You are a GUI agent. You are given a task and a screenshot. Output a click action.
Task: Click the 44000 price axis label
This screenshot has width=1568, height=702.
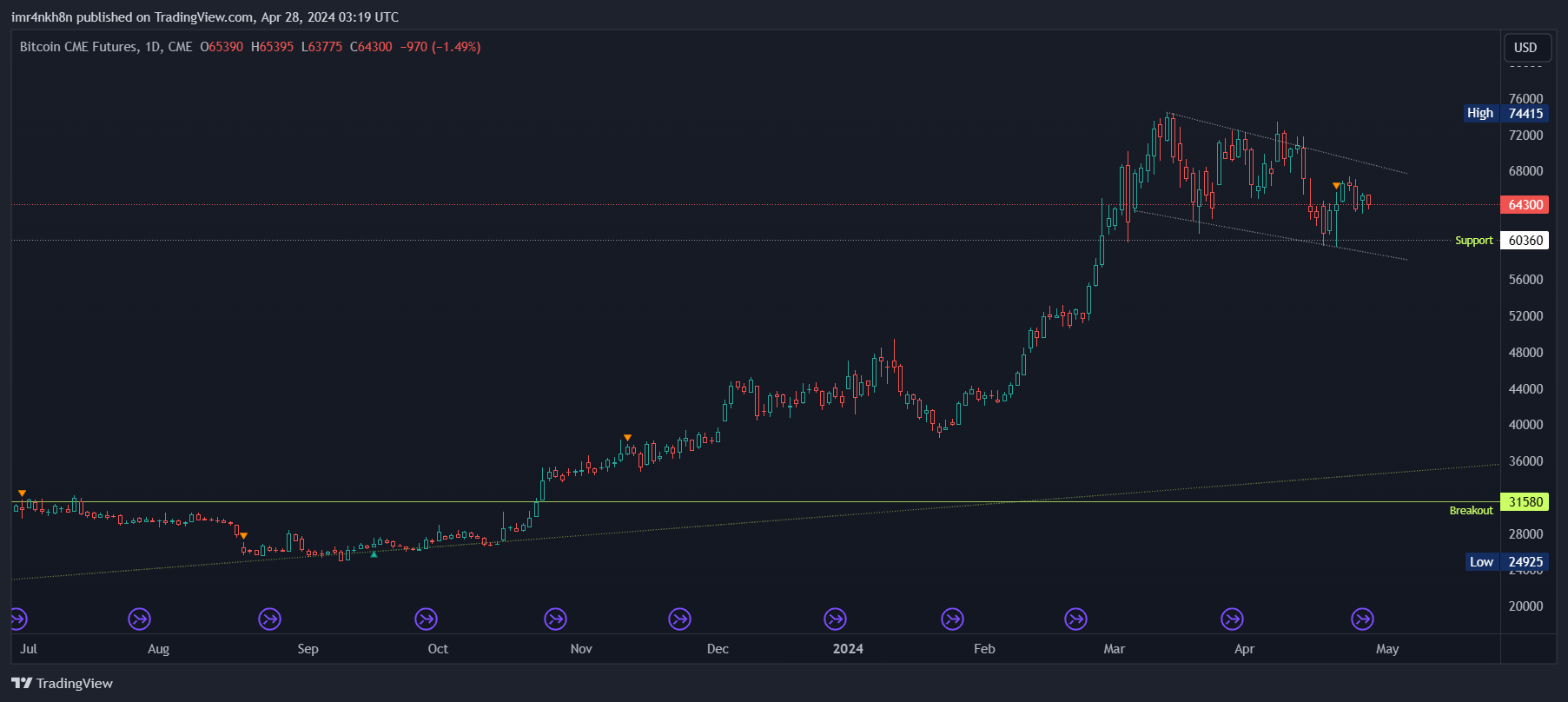tap(1525, 389)
